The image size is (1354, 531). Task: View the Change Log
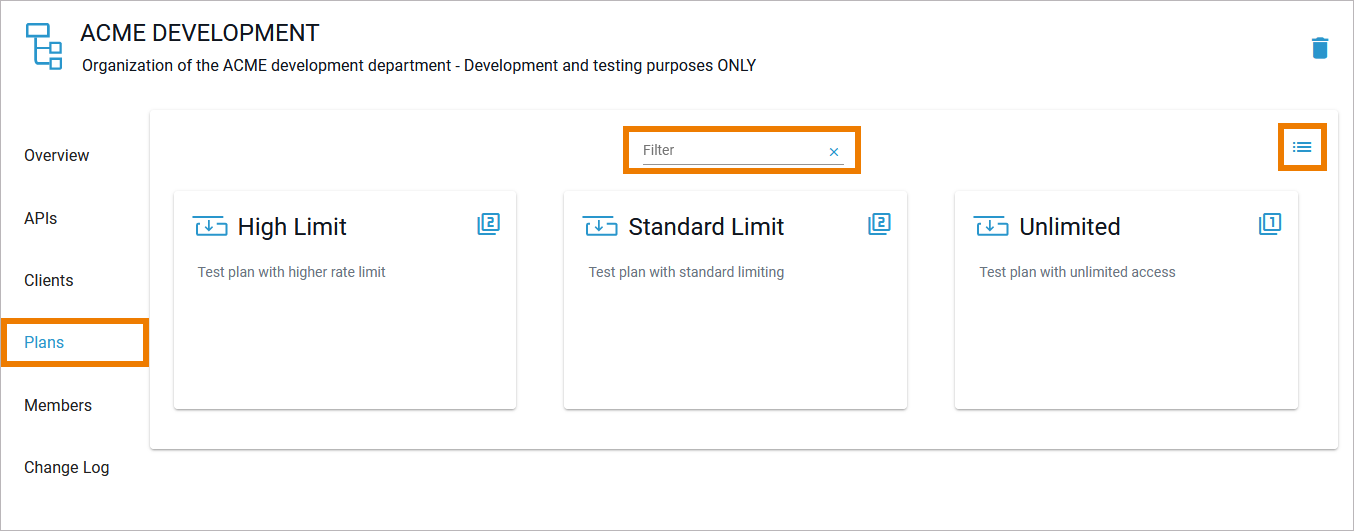click(x=67, y=467)
